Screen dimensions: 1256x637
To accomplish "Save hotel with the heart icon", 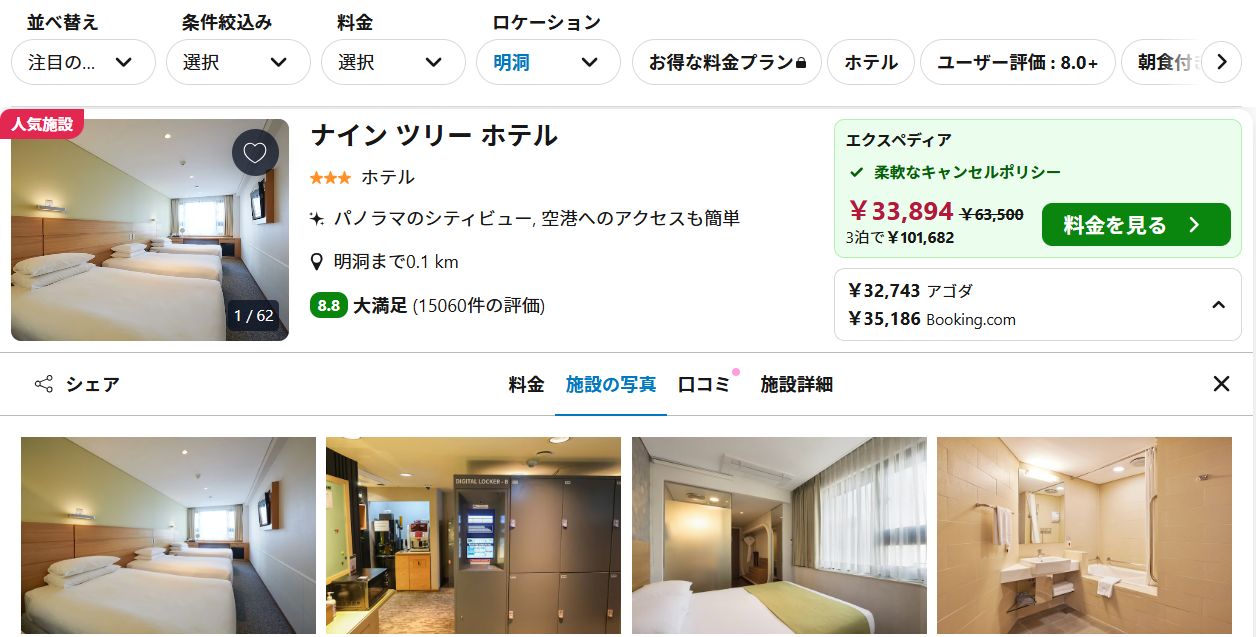I will (255, 153).
